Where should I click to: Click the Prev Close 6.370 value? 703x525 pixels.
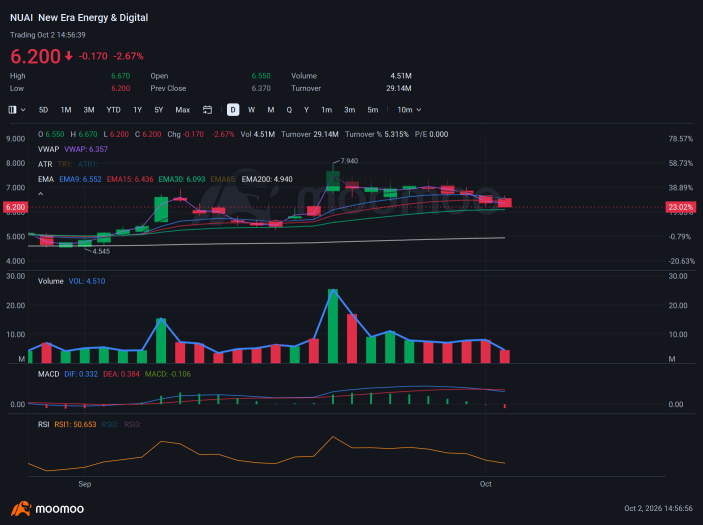click(261, 88)
